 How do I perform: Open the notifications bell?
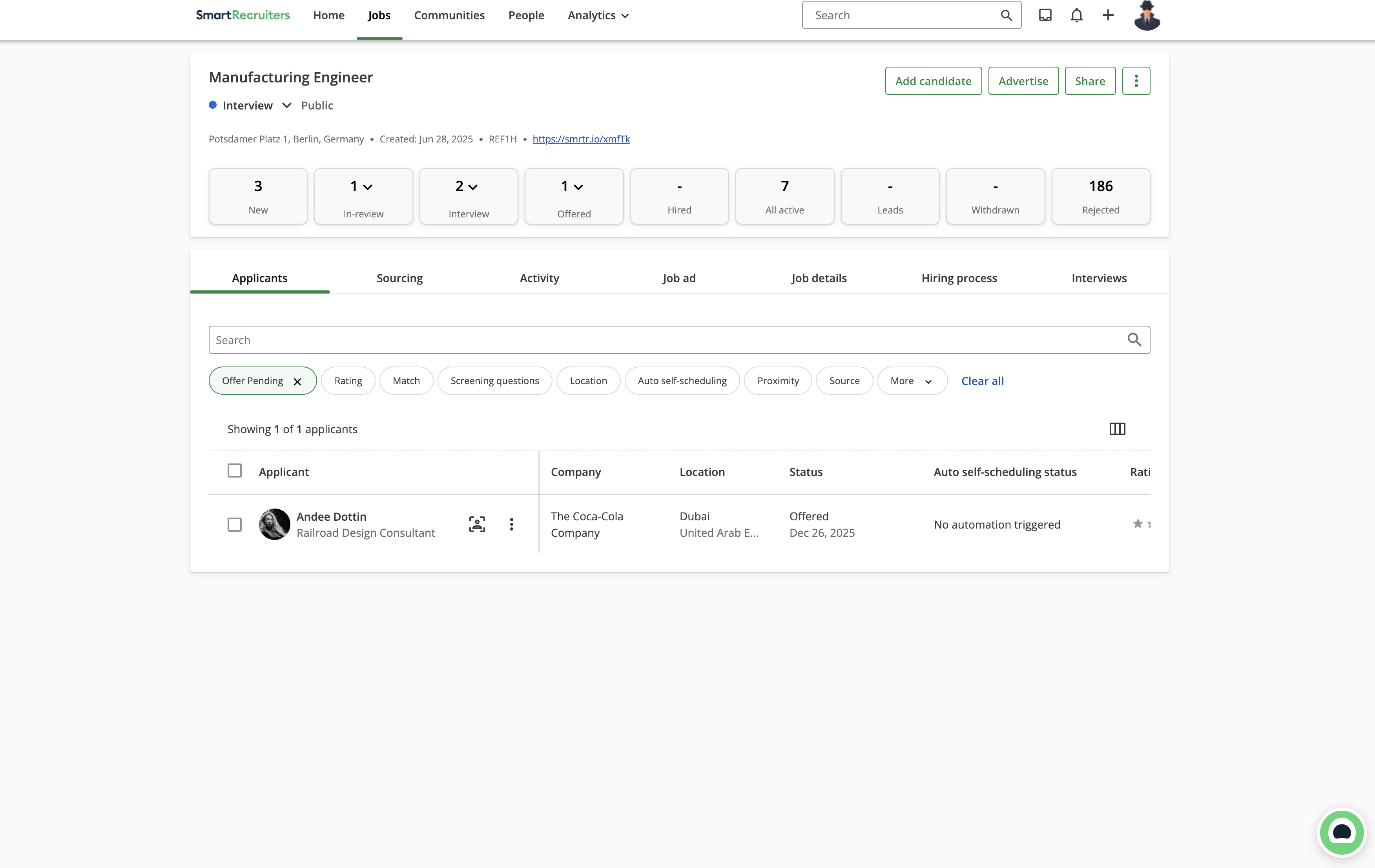1076,15
